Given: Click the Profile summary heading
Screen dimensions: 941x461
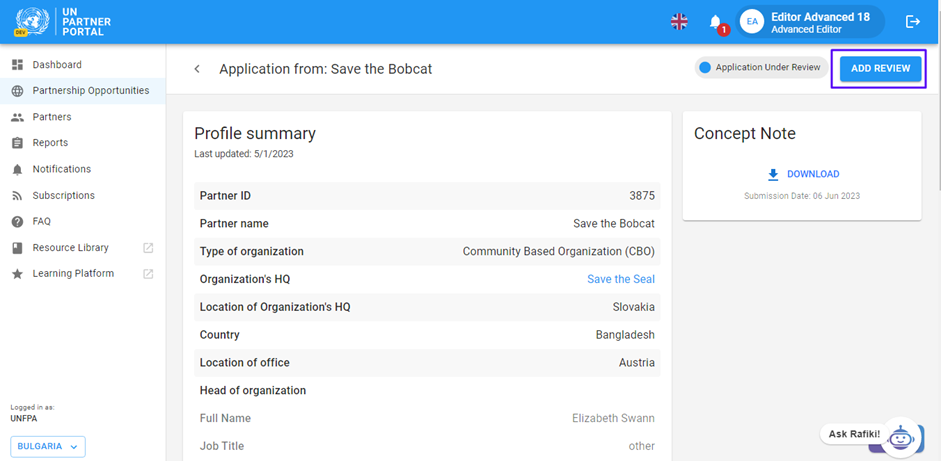Looking at the screenshot, I should point(255,133).
